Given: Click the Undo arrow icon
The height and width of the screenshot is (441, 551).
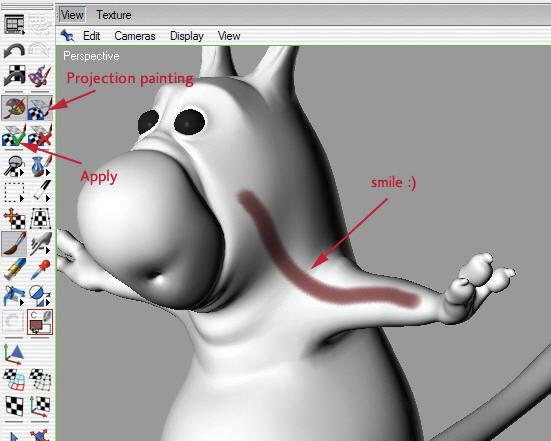Looking at the screenshot, I should [x=14, y=51].
